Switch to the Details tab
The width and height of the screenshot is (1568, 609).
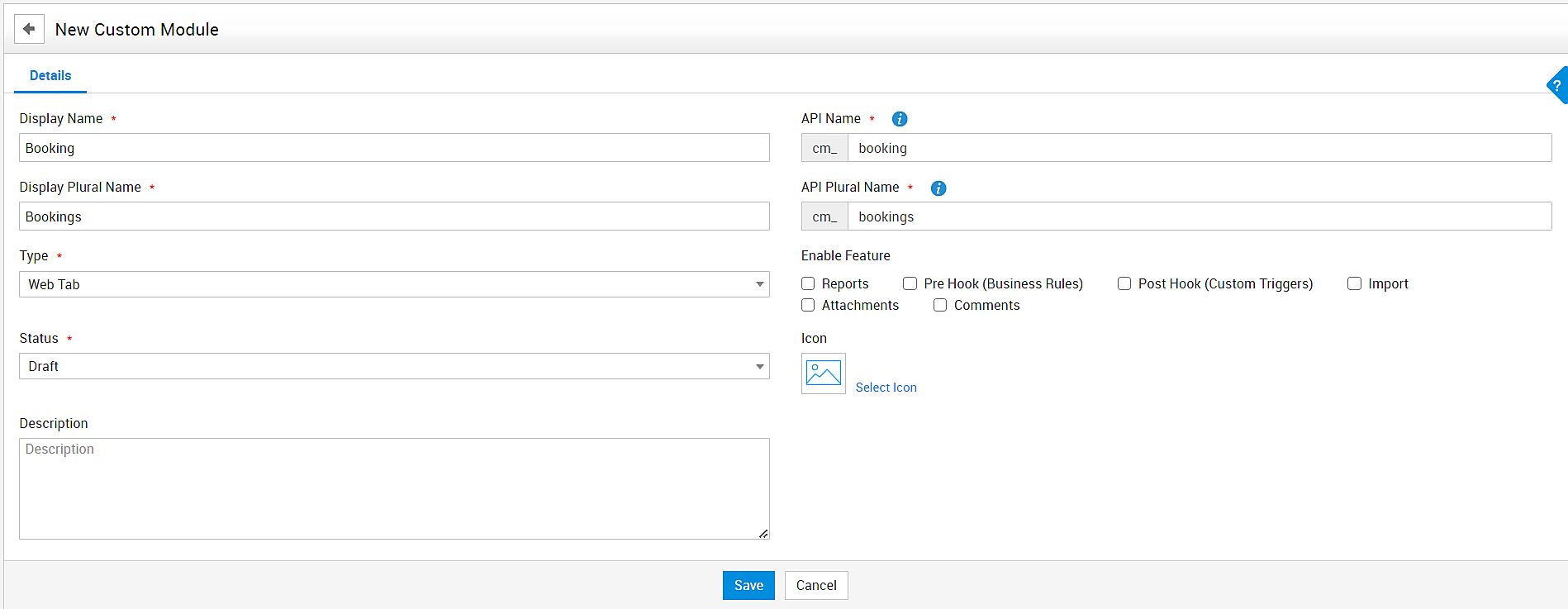coord(50,75)
